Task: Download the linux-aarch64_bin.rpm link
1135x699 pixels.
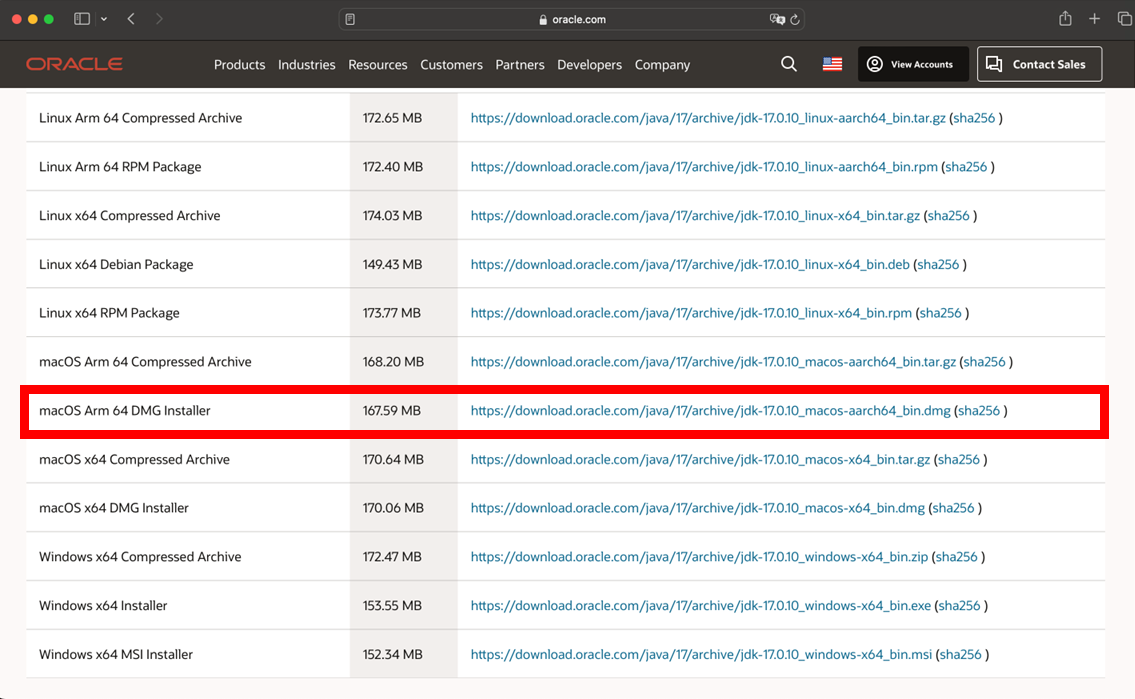Action: point(704,166)
